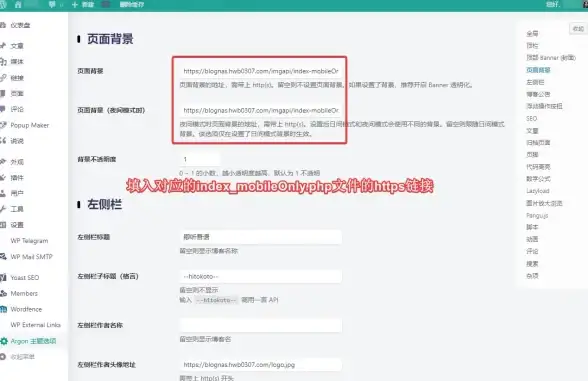Open WP External Links in the sidebar
This screenshot has width=588, height=381.
click(x=36, y=325)
